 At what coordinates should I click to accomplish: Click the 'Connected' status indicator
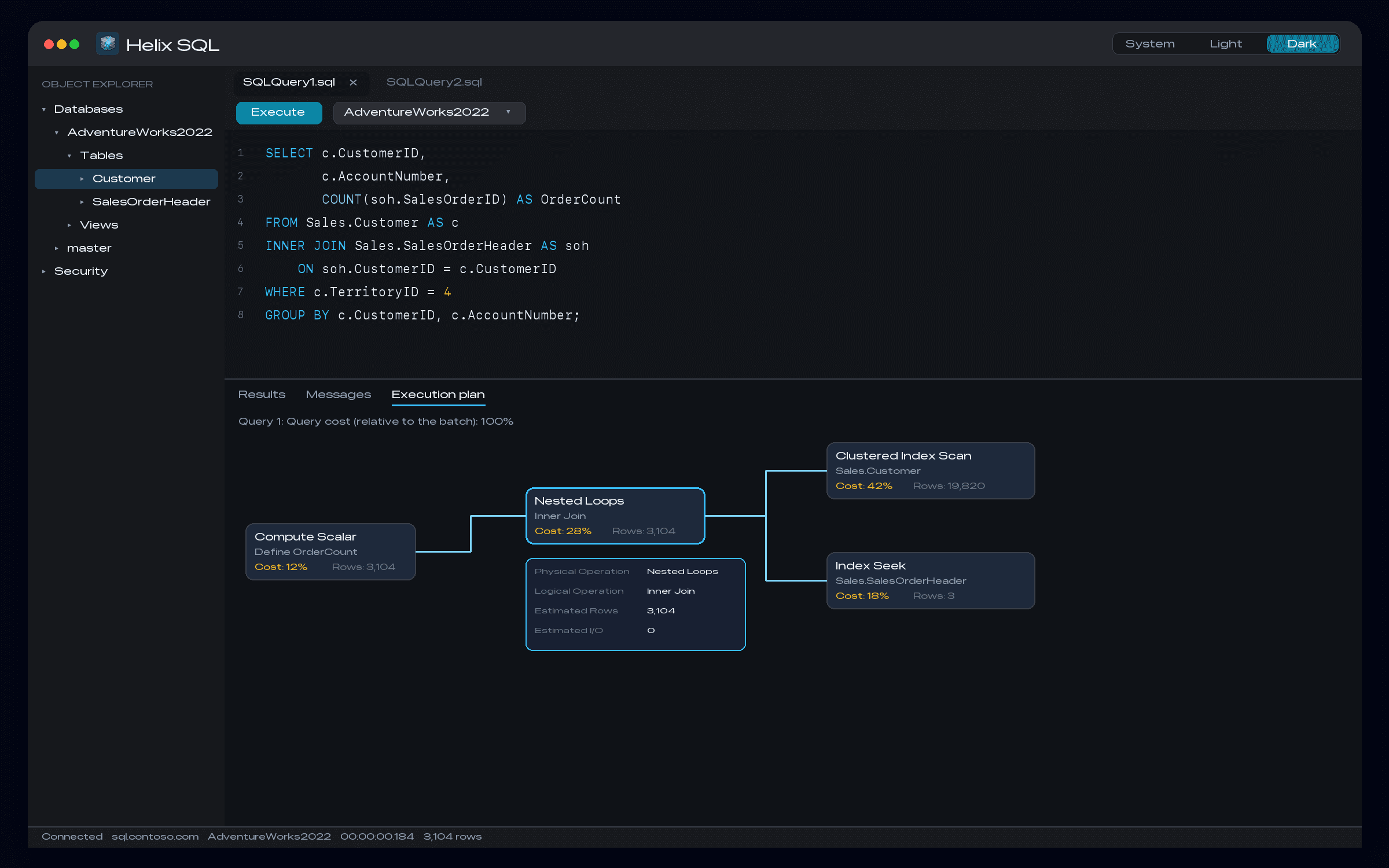72,837
